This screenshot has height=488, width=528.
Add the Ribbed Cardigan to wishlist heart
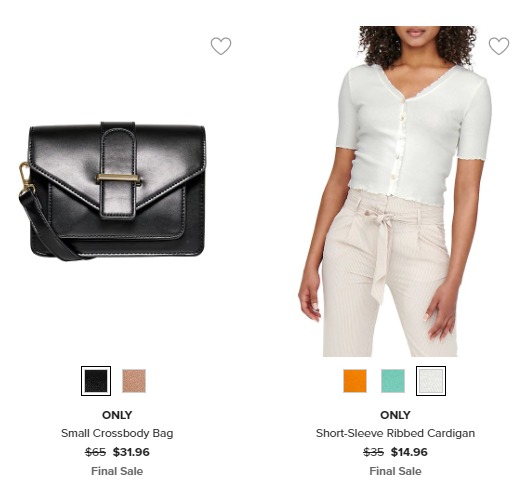(499, 46)
